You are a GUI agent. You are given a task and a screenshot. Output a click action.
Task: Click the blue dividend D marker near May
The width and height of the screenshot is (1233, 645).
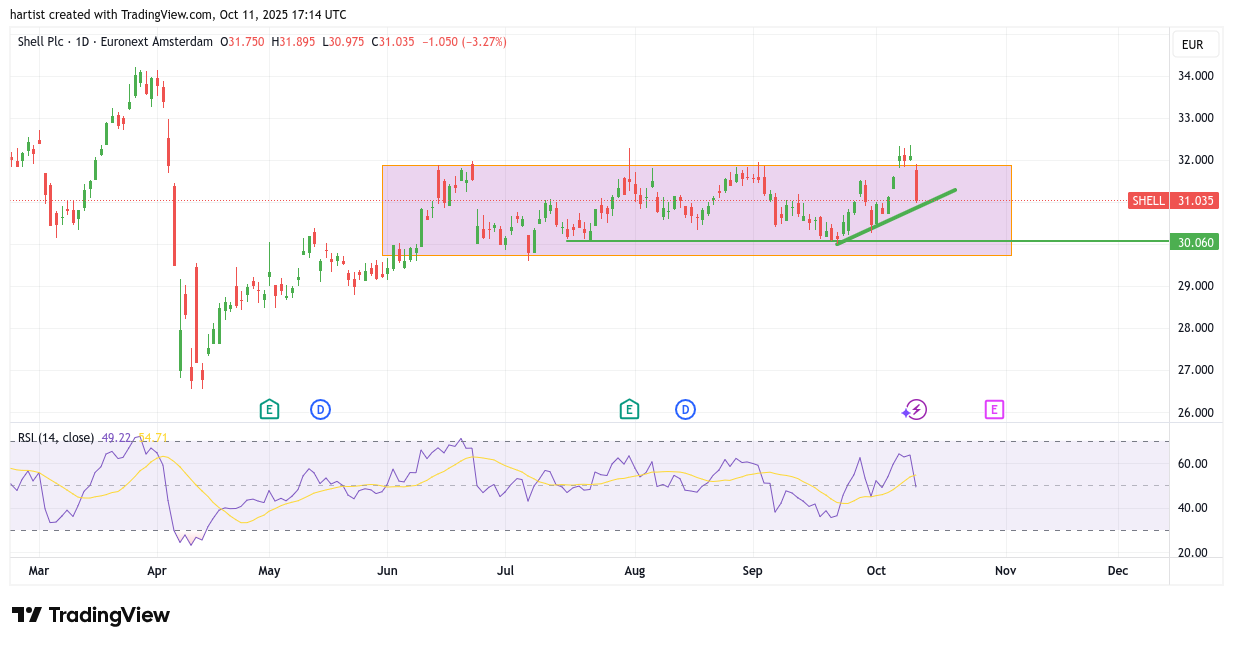(x=320, y=409)
